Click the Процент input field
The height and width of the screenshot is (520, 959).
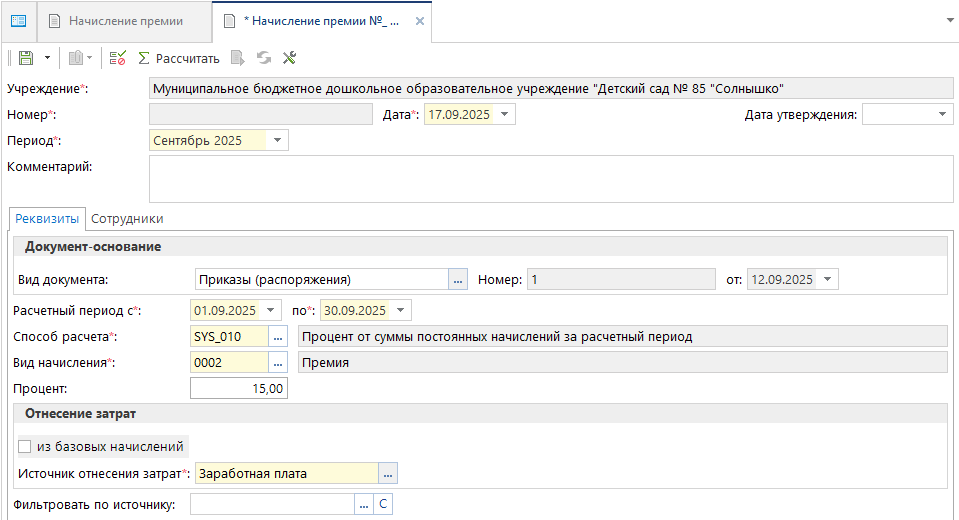click(x=239, y=388)
